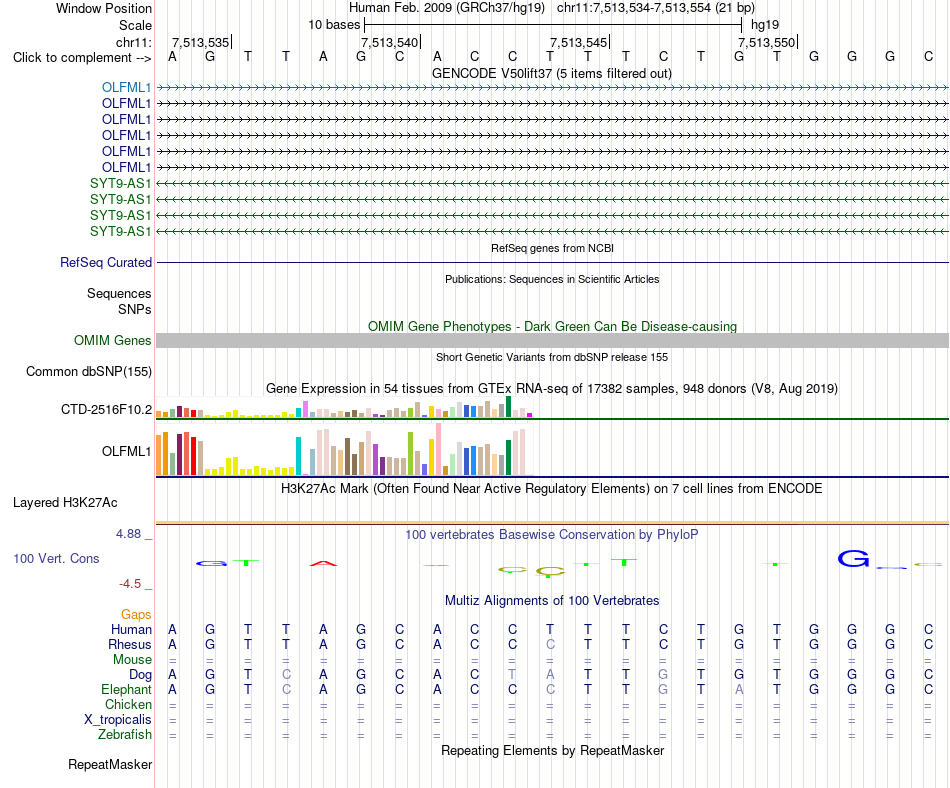Open the GTEx Gene Expression track title
Viewport: 950px width, 788px height.
click(x=551, y=388)
